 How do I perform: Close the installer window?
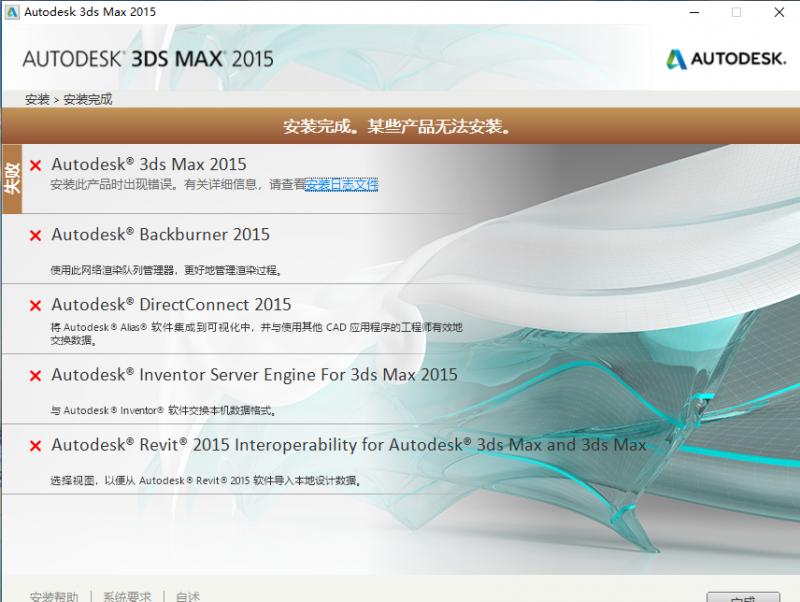point(778,12)
